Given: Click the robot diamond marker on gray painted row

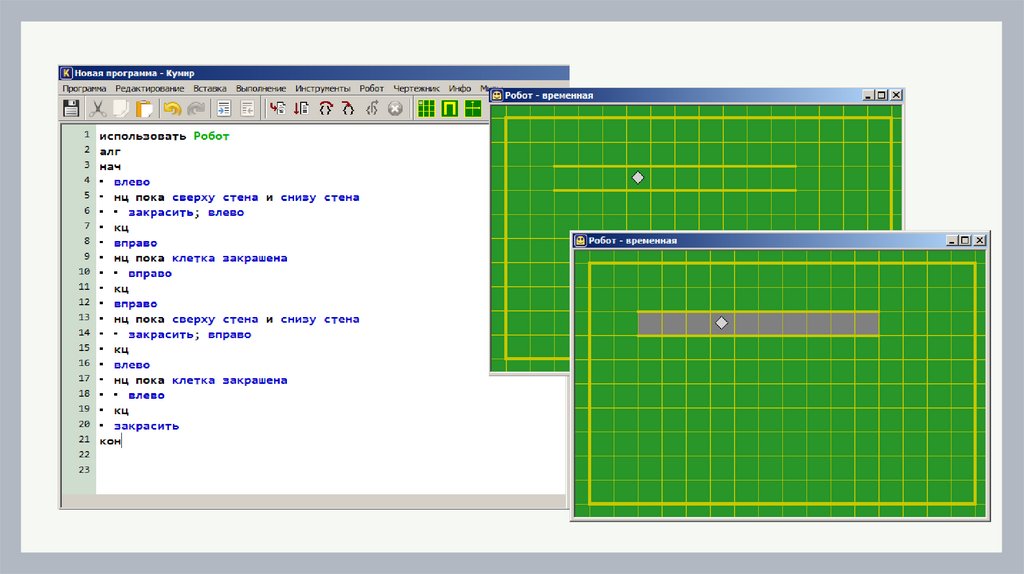Looking at the screenshot, I should (x=721, y=323).
